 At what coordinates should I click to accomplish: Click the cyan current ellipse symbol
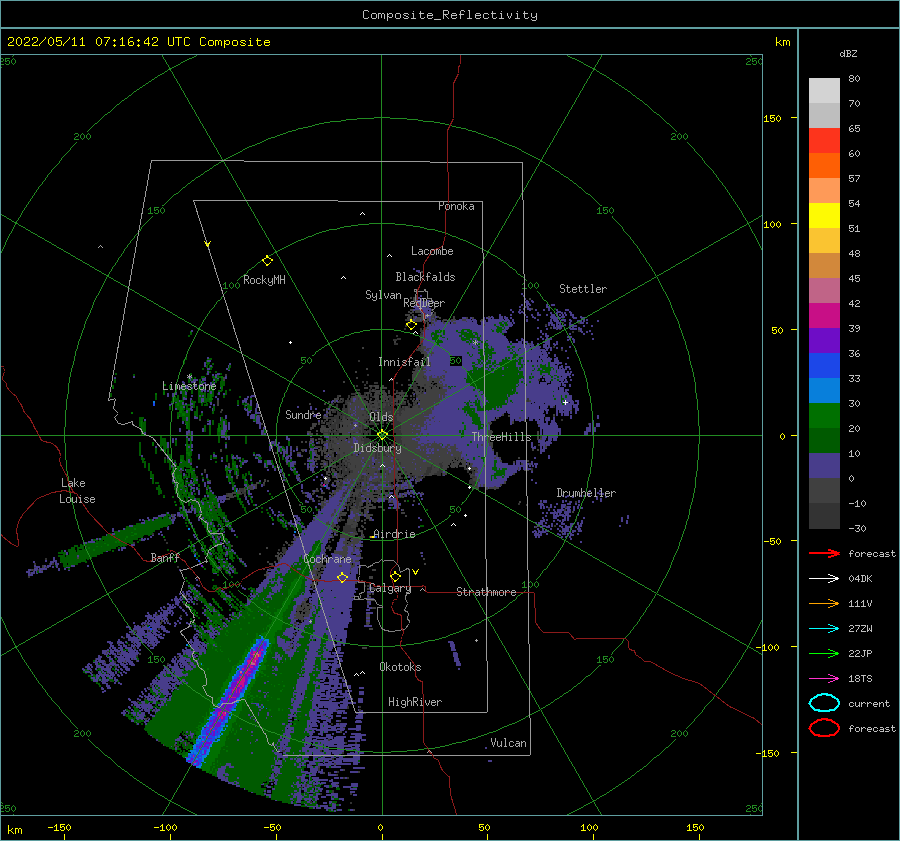coord(824,703)
